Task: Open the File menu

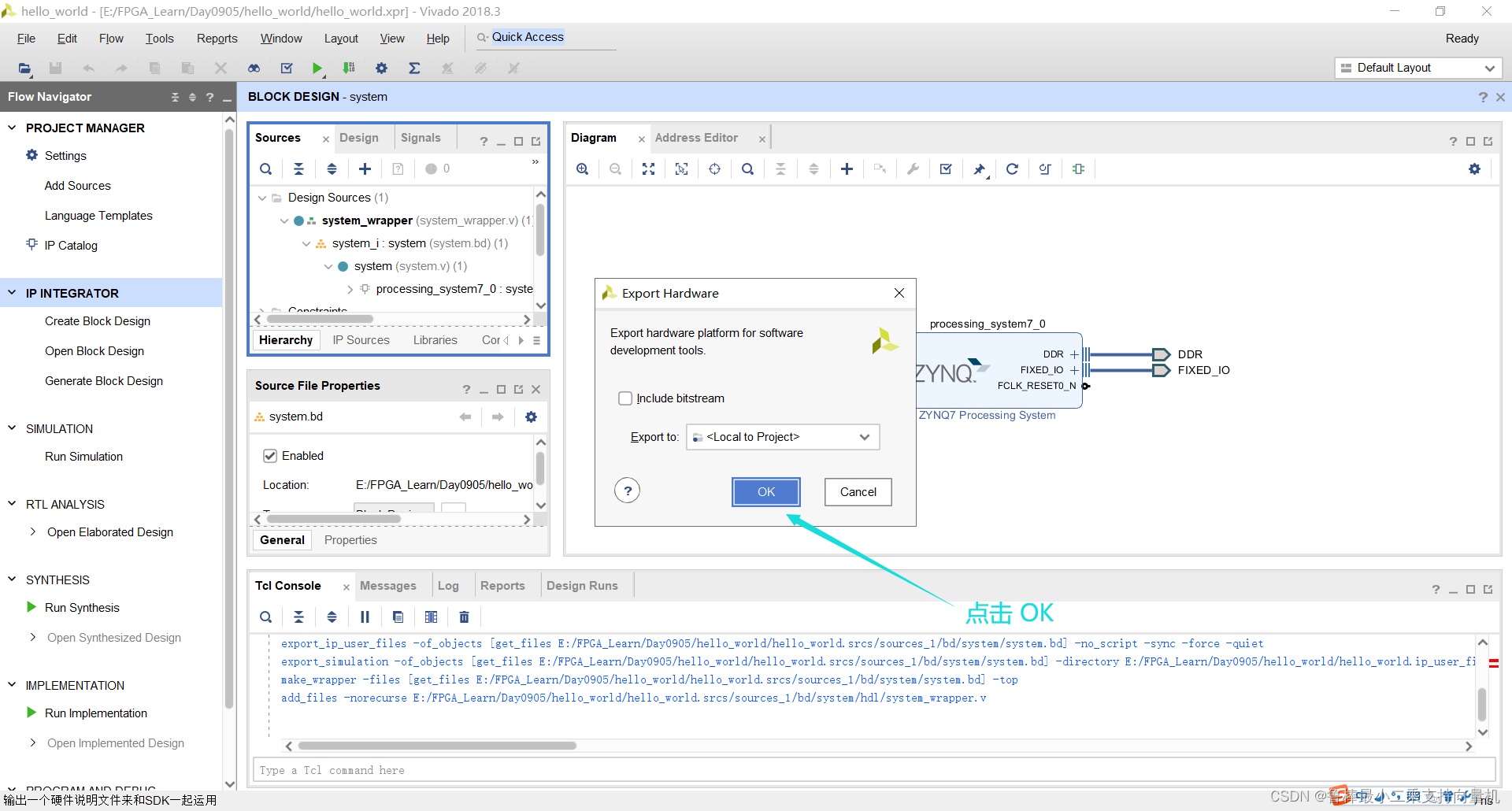Action: (26, 39)
